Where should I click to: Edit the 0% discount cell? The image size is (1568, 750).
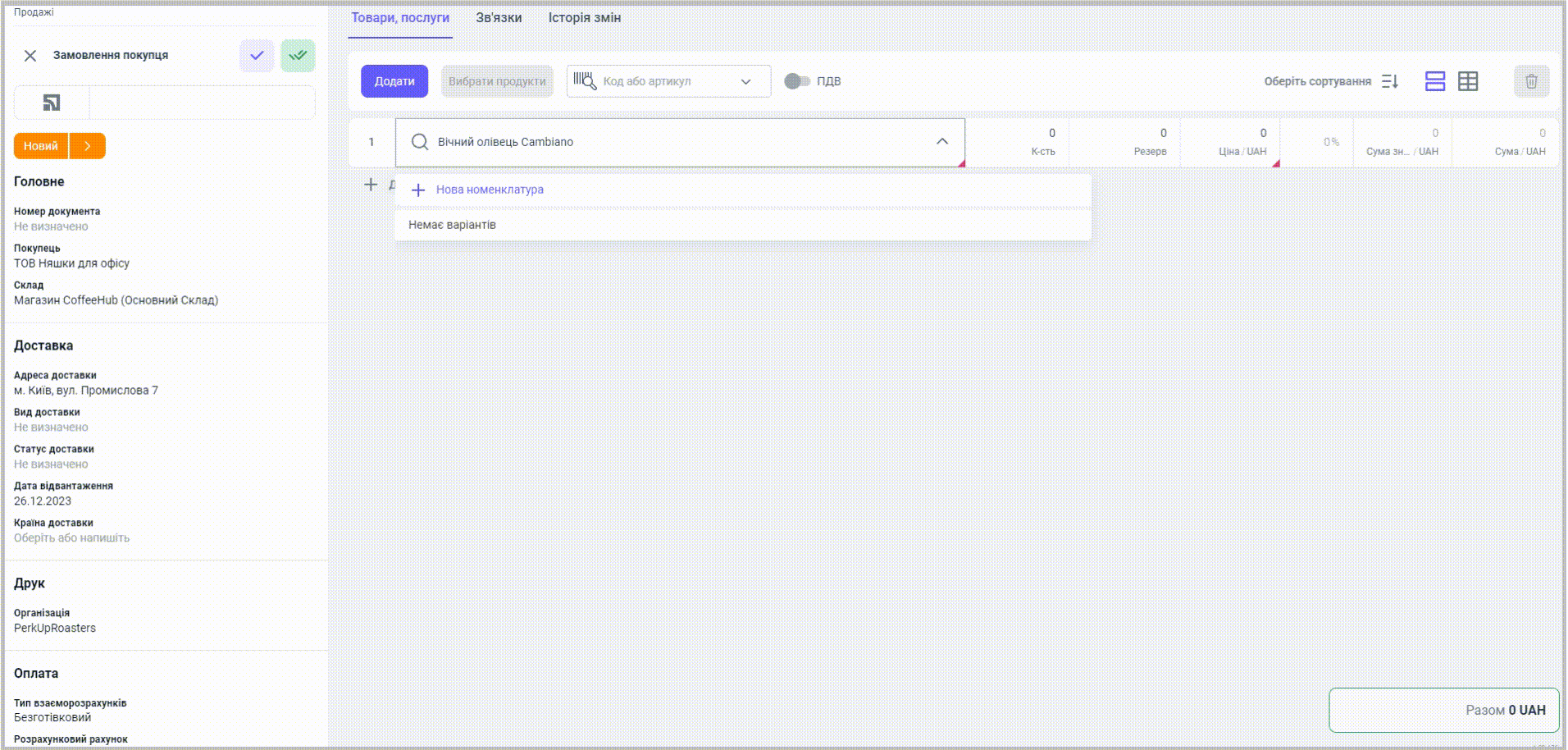(x=1317, y=143)
